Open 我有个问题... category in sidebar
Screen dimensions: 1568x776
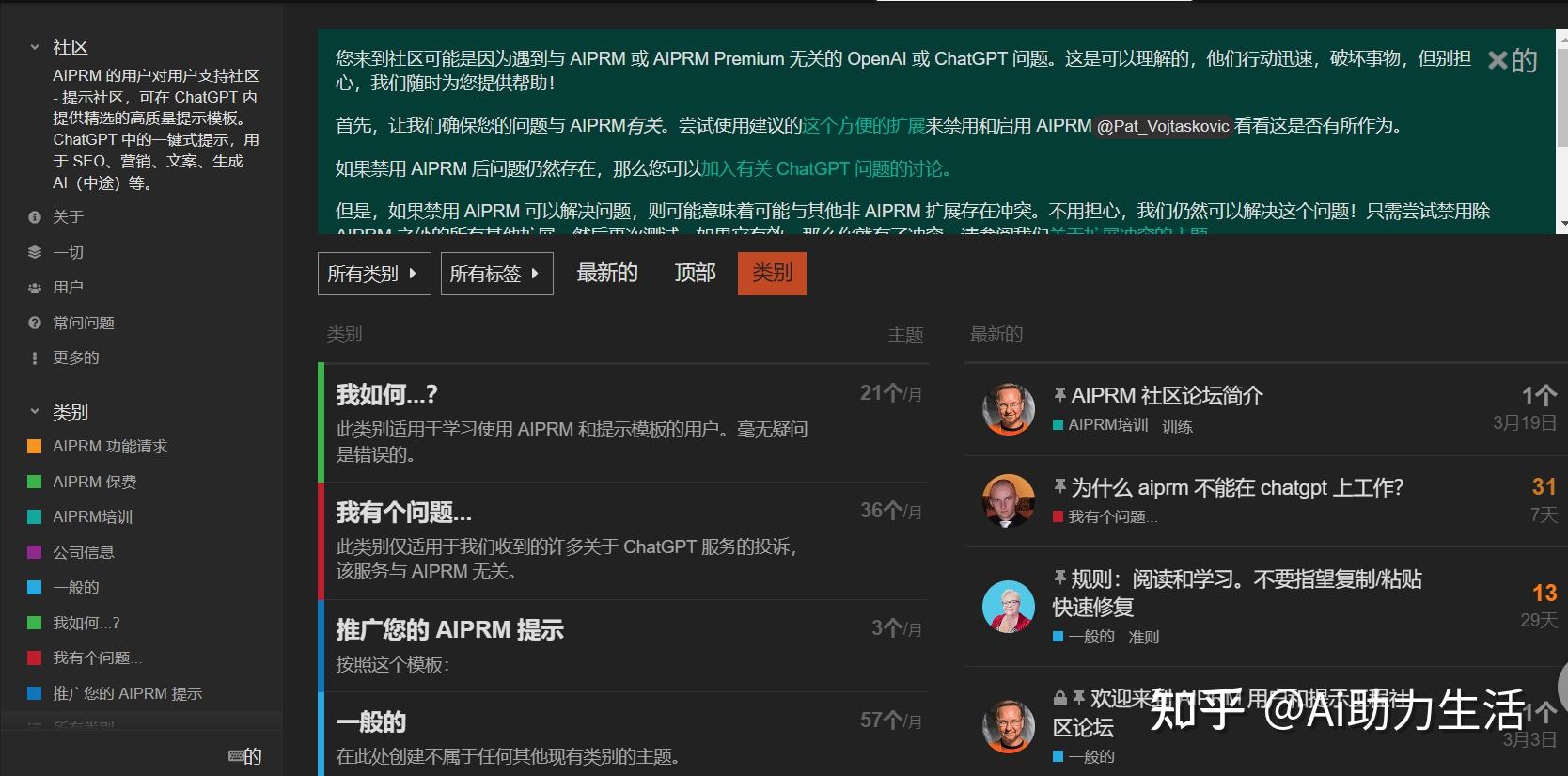pyautogui.click(x=98, y=657)
